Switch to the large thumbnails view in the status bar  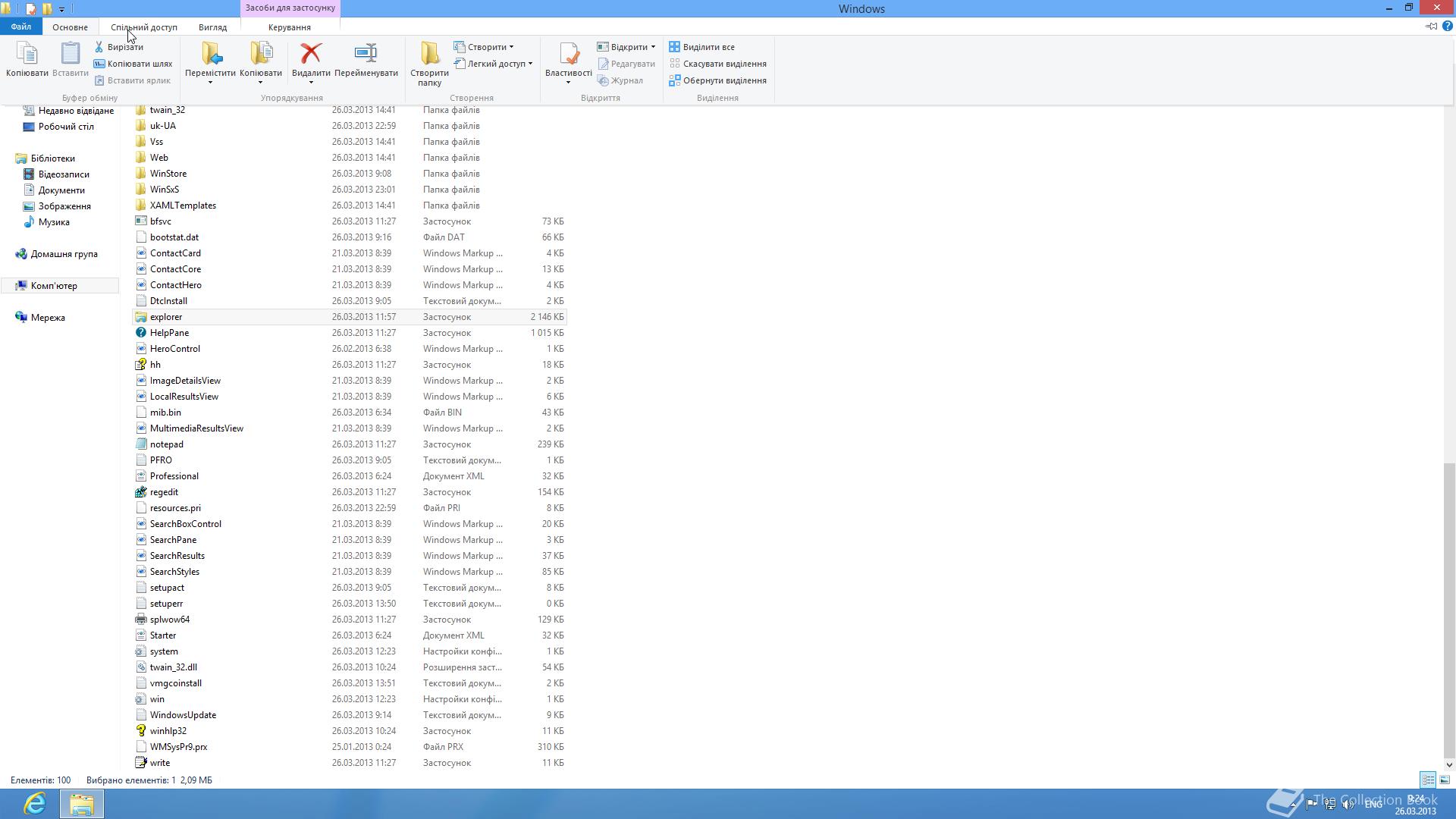[x=1445, y=780]
